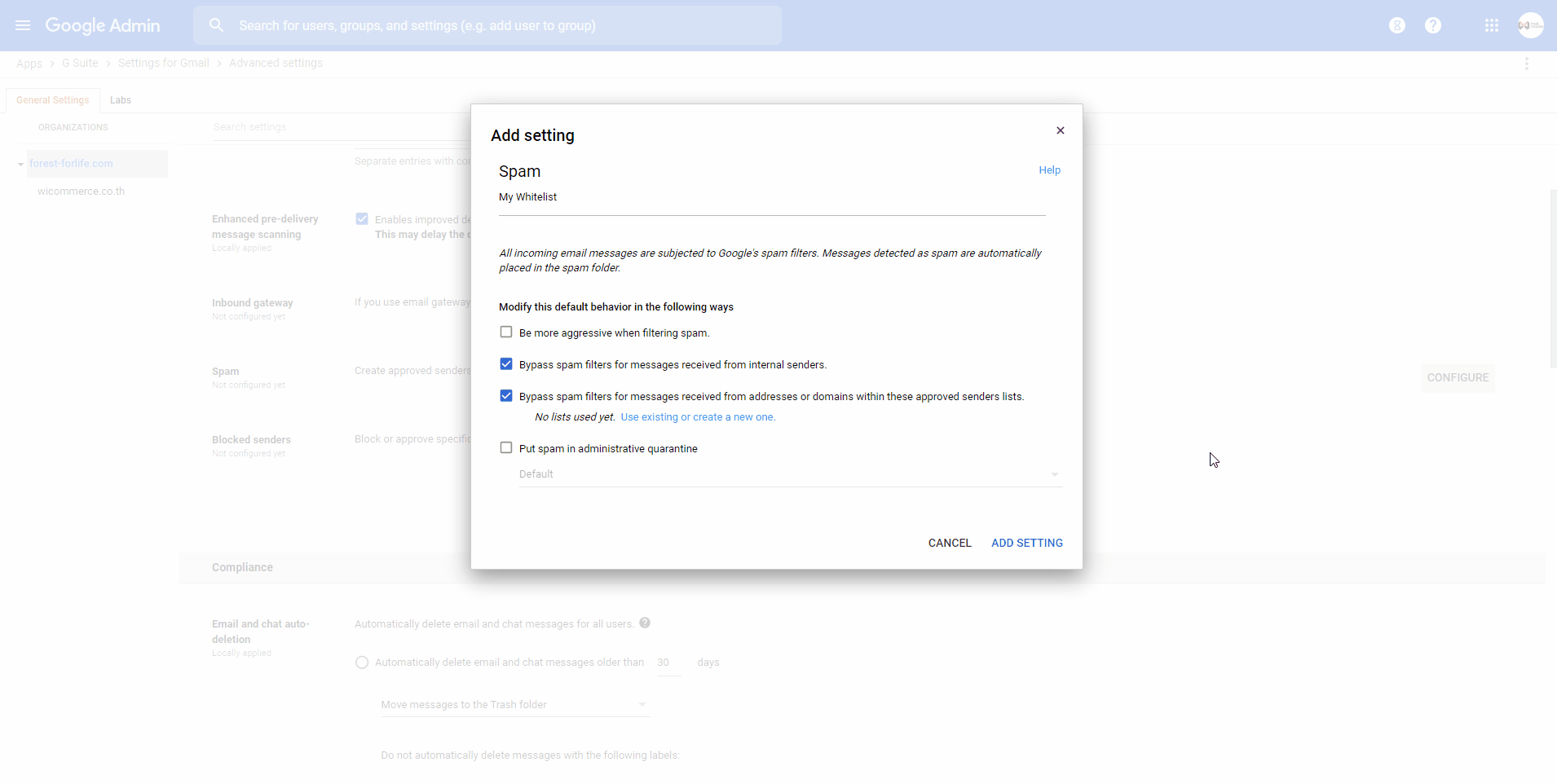
Task: Close the Add setting dialog
Action: (x=1060, y=130)
